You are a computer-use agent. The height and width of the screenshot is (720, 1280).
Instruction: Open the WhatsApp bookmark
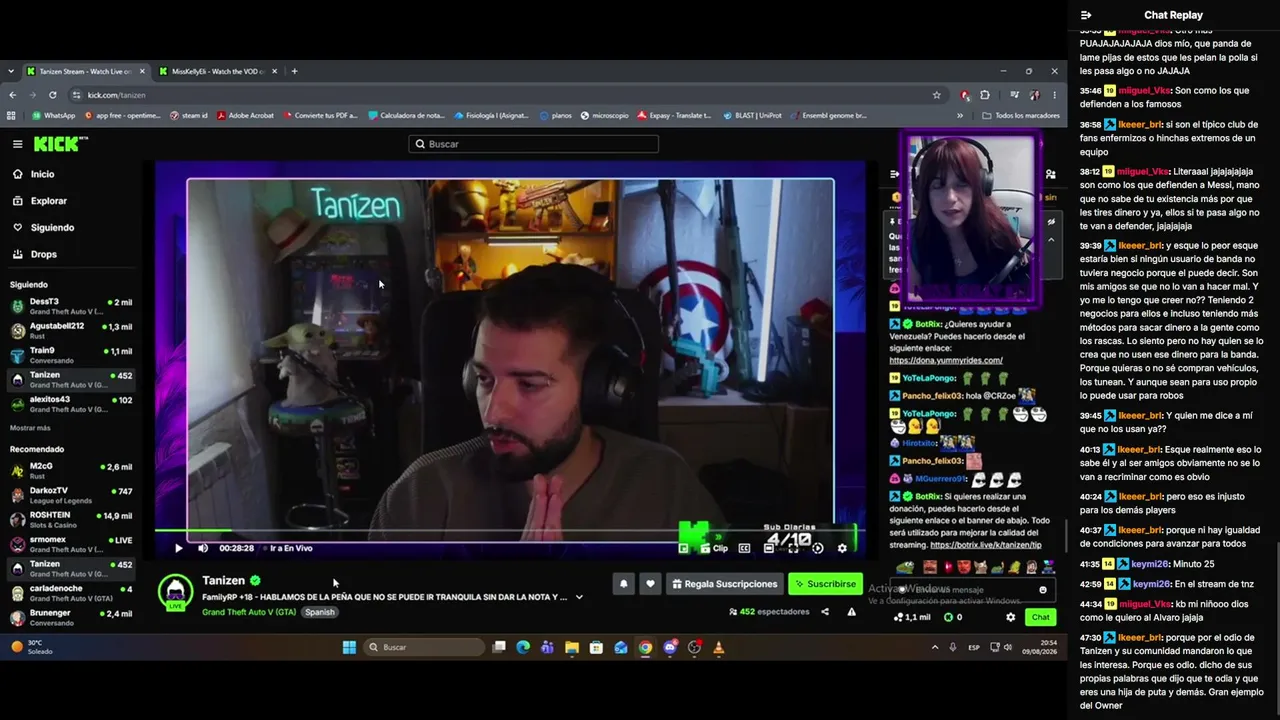pos(53,116)
